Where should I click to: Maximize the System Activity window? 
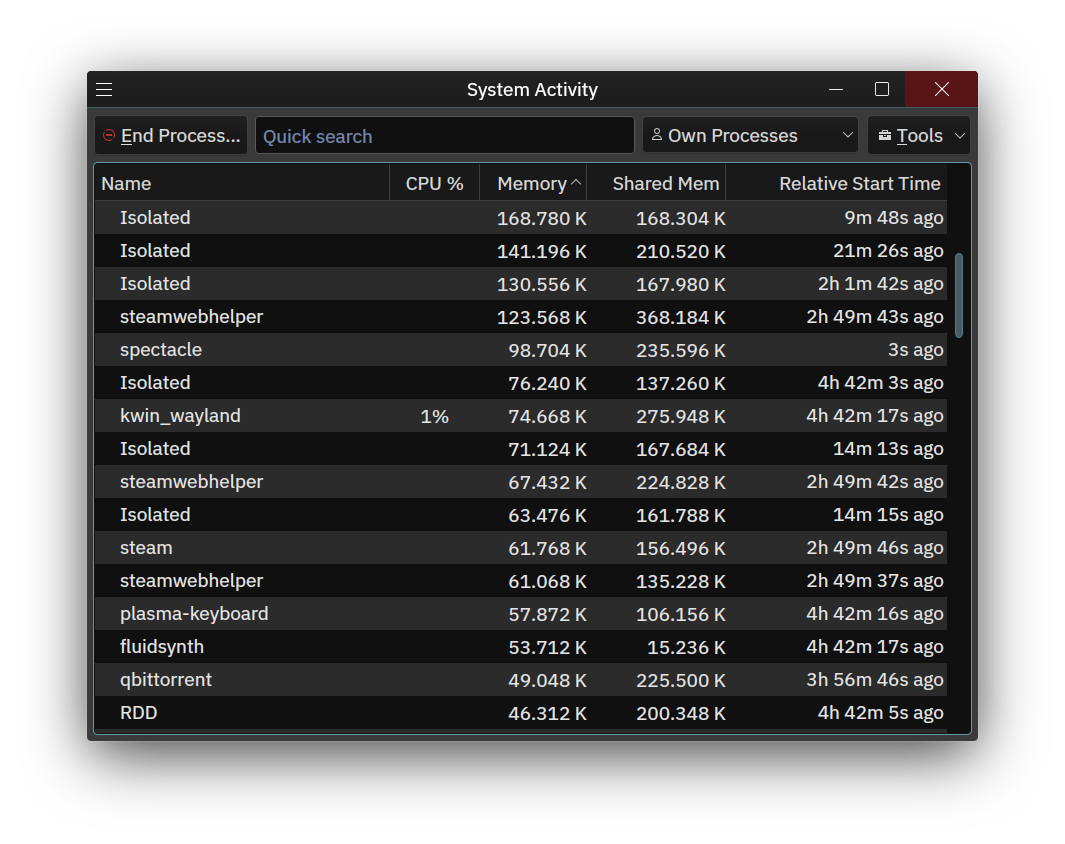[x=882, y=90]
